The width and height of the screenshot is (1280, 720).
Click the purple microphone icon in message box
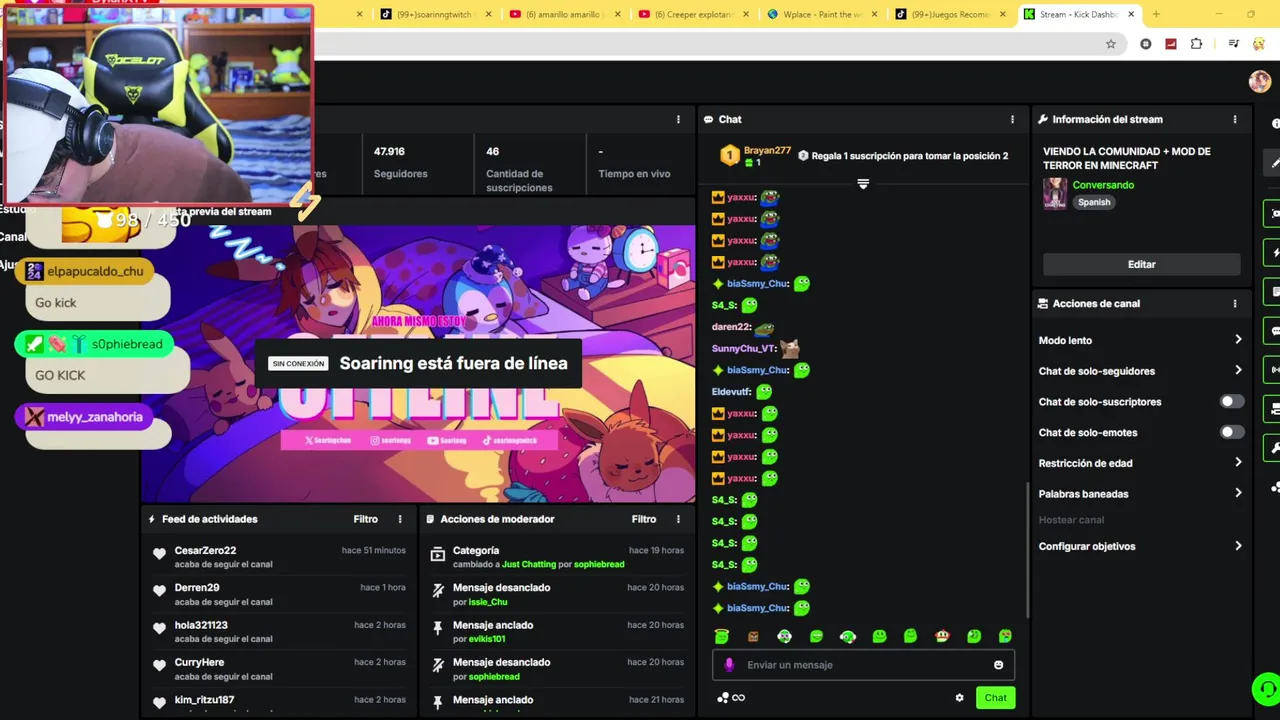pos(729,665)
